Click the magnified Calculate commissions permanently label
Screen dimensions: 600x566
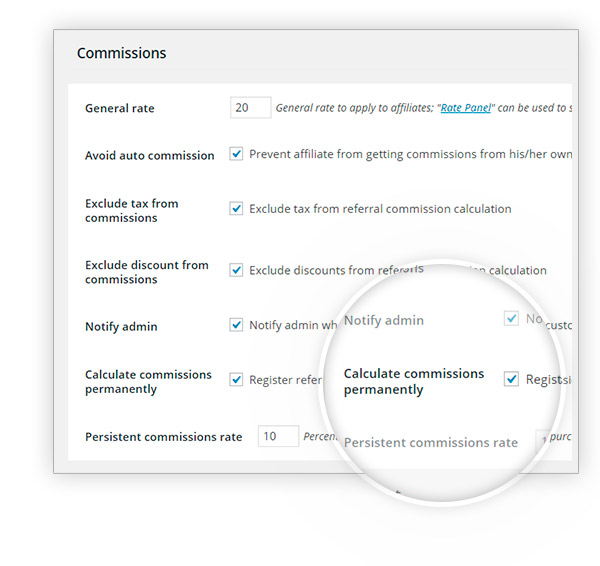413,381
